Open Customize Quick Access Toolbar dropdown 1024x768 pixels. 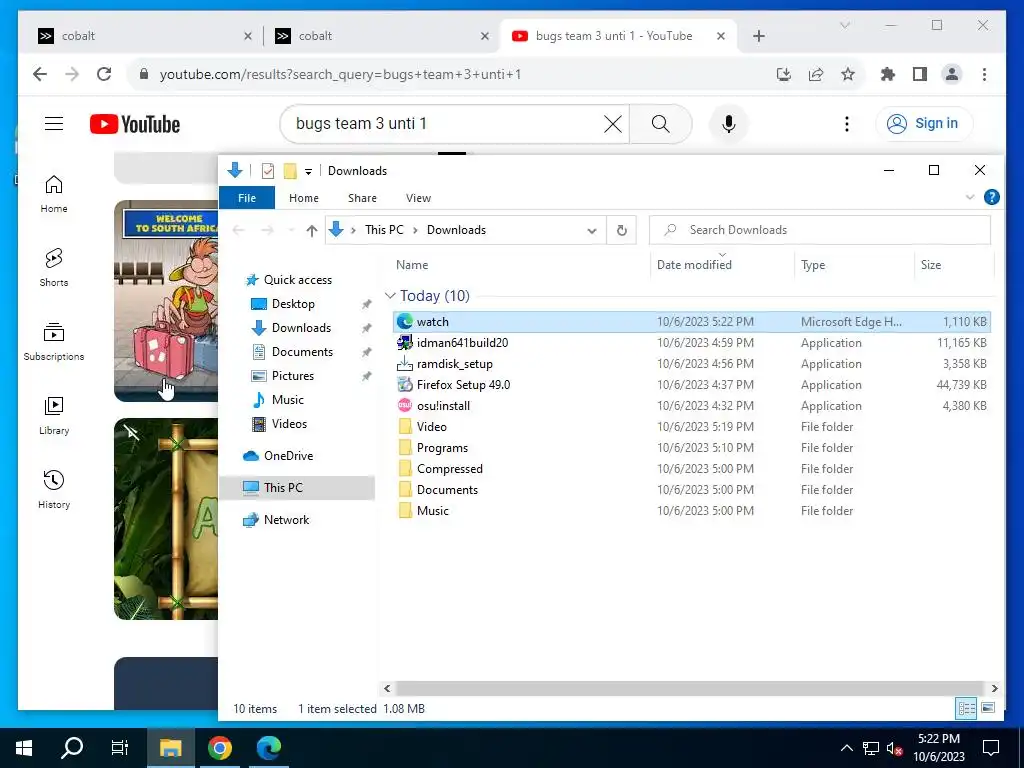pyautogui.click(x=308, y=171)
